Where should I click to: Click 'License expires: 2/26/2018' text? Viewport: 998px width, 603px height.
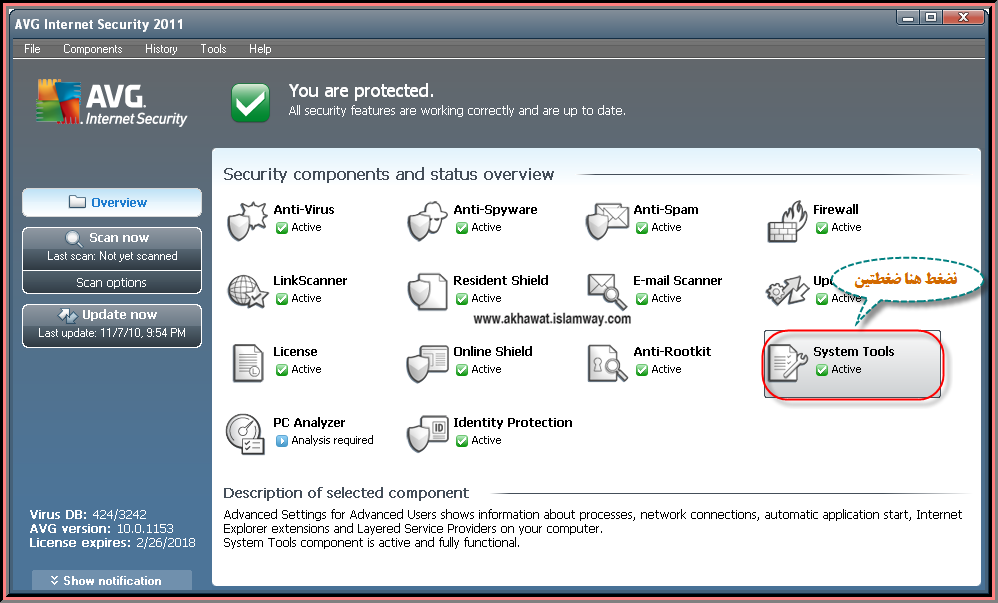[x=112, y=543]
